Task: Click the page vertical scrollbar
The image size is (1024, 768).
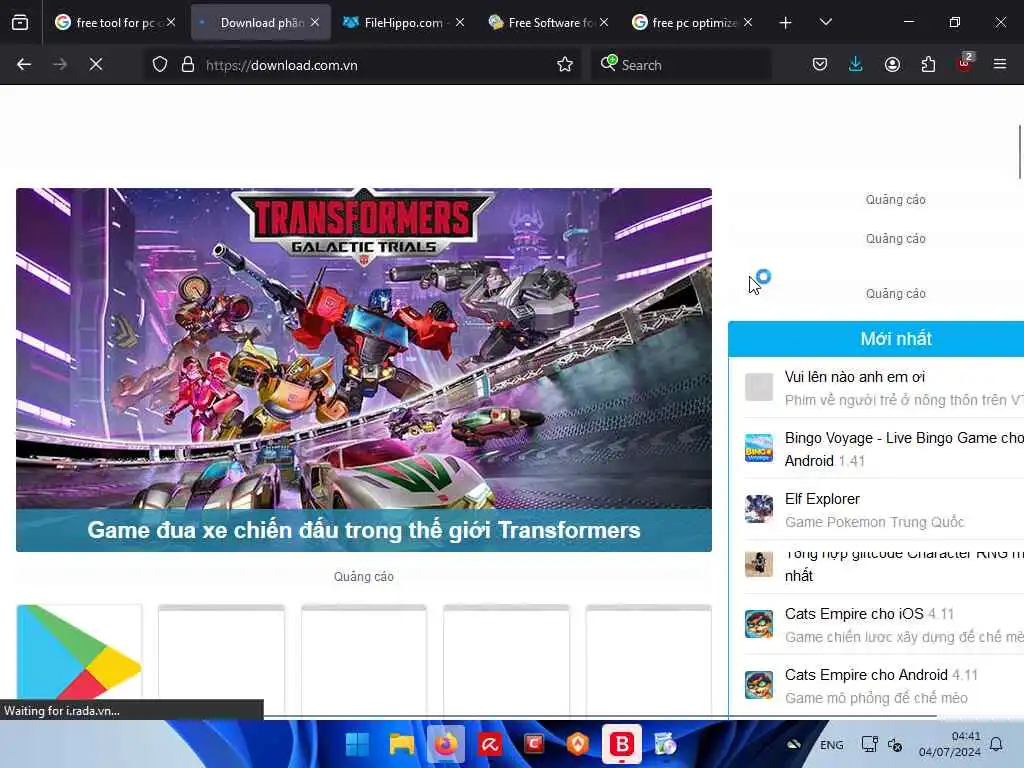Action: (x=1019, y=151)
